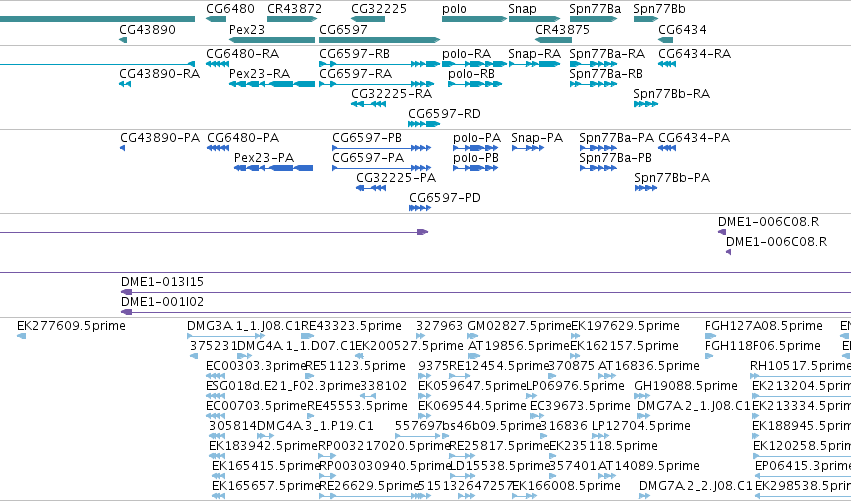The height and width of the screenshot is (501, 851).
Task: Select the LP06976.5prime EST label
Action: tap(575, 386)
